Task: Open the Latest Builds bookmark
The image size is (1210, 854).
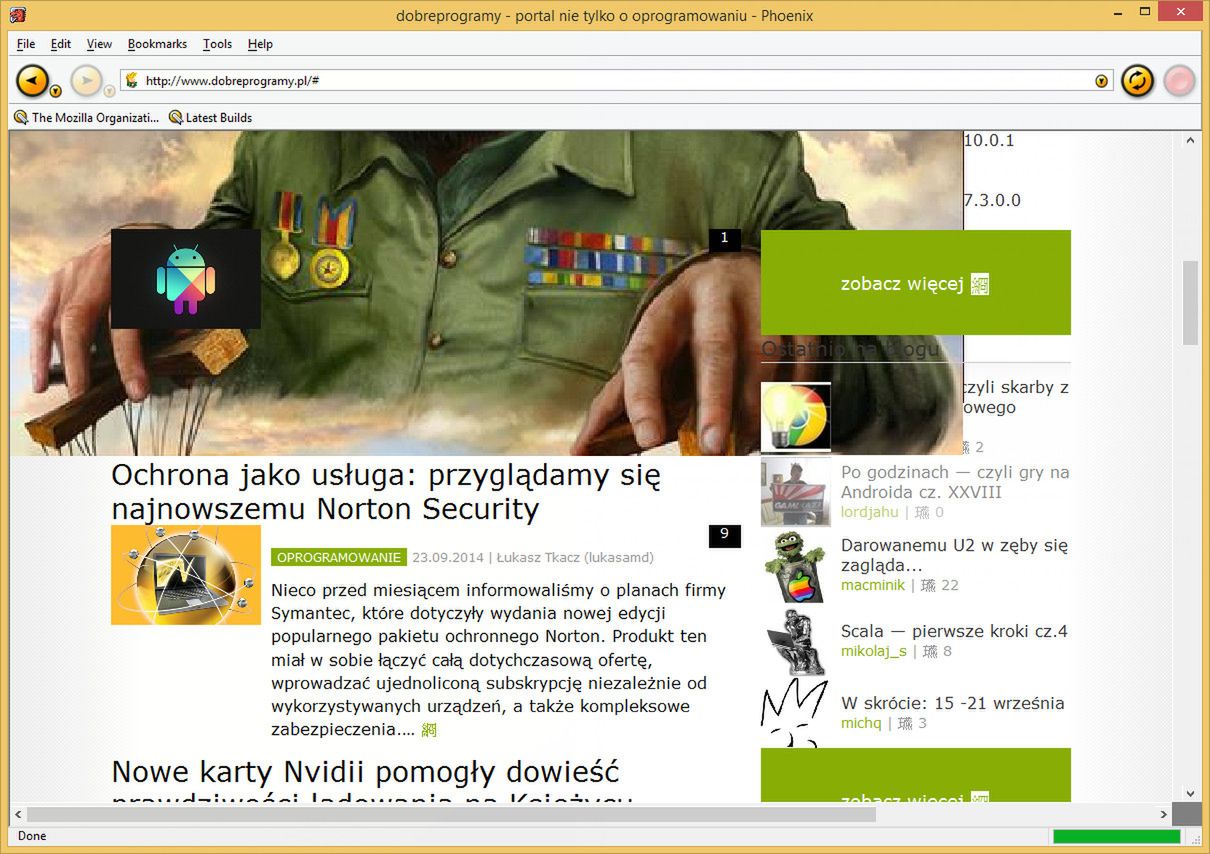Action: 210,117
